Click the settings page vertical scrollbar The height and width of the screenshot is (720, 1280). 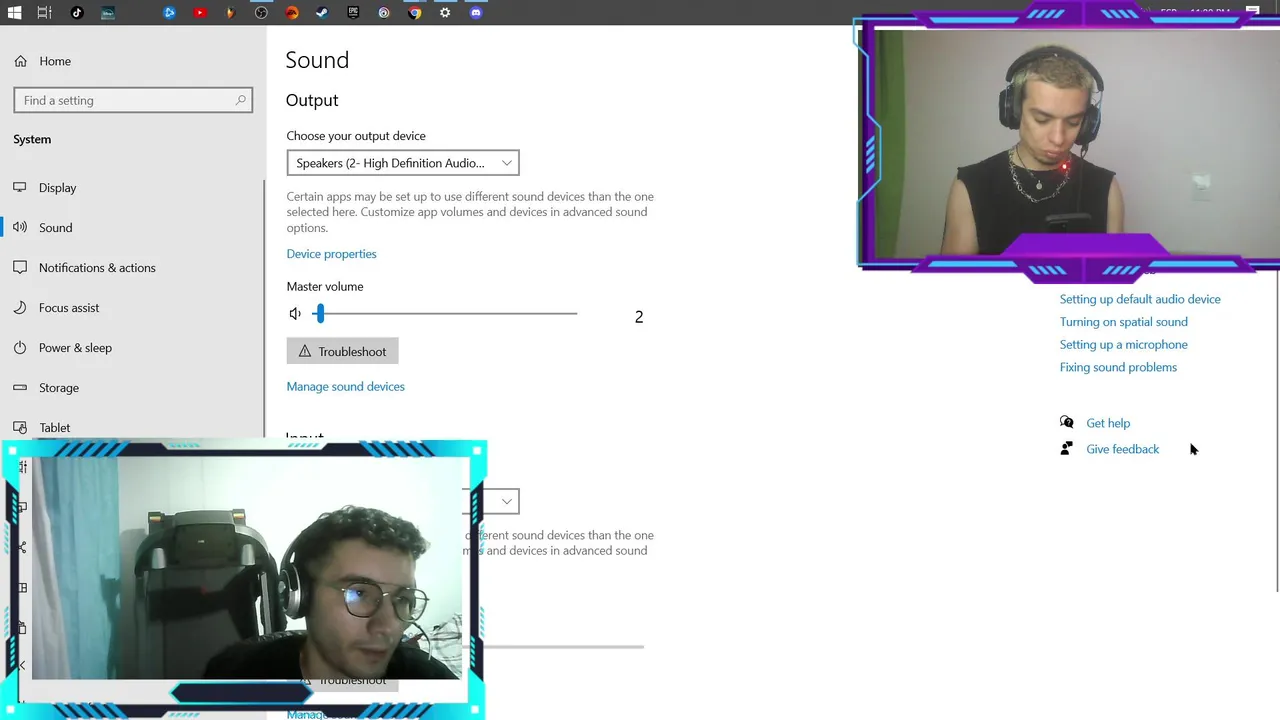tap(1277, 430)
